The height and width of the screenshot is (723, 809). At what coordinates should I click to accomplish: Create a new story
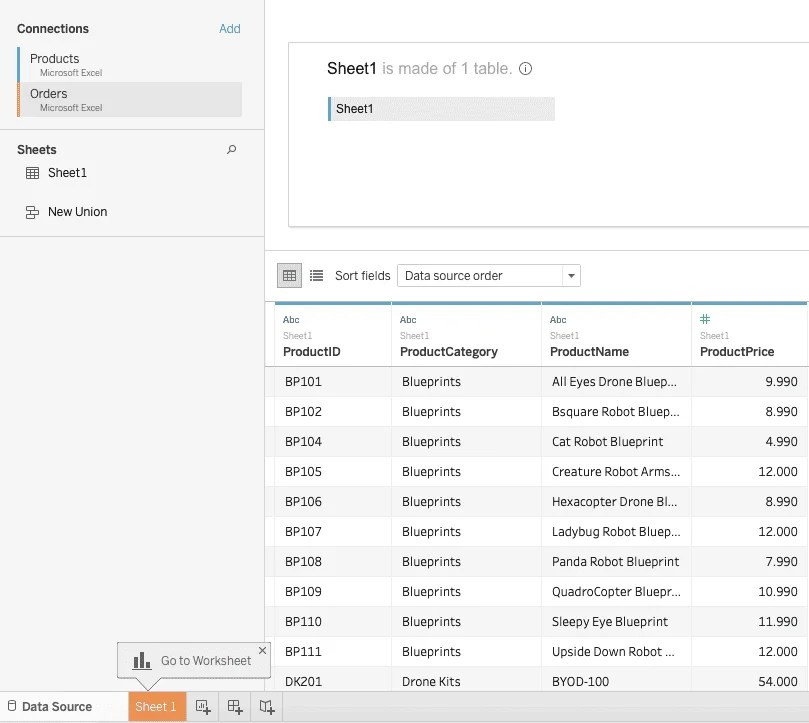click(266, 706)
